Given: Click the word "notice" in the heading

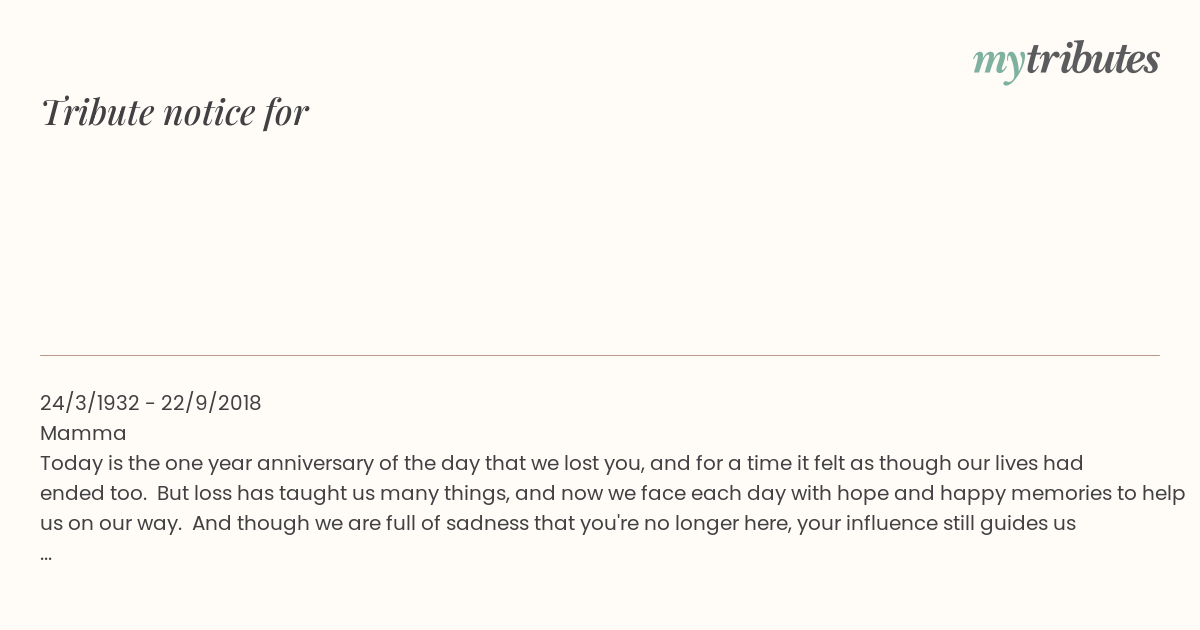Looking at the screenshot, I should (x=208, y=113).
